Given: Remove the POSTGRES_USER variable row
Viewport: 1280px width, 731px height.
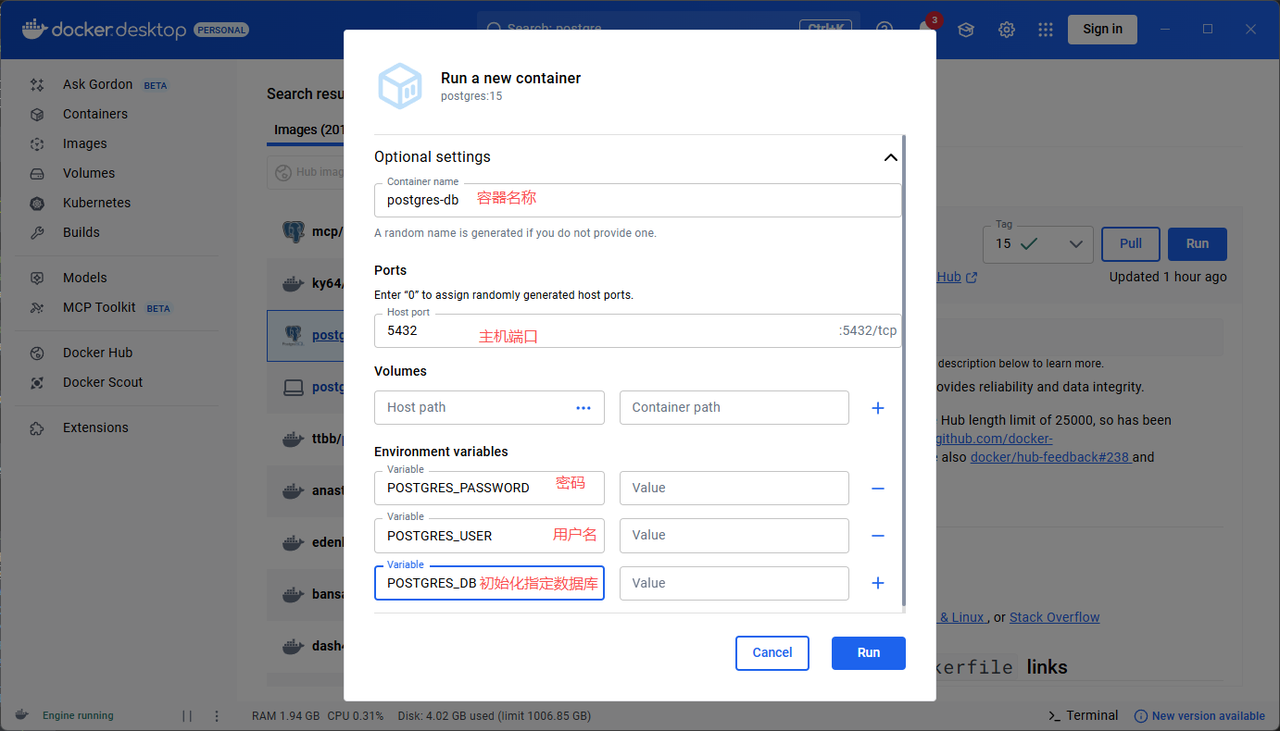Looking at the screenshot, I should [x=878, y=536].
